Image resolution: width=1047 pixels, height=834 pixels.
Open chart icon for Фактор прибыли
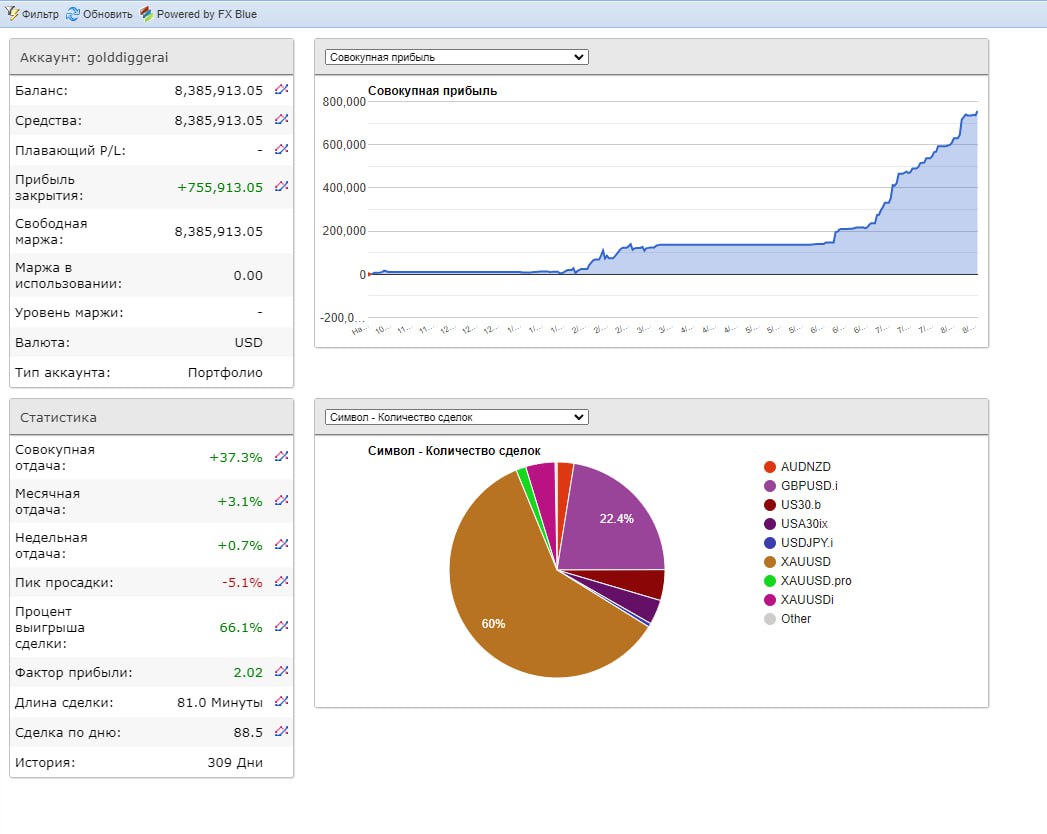(x=281, y=672)
